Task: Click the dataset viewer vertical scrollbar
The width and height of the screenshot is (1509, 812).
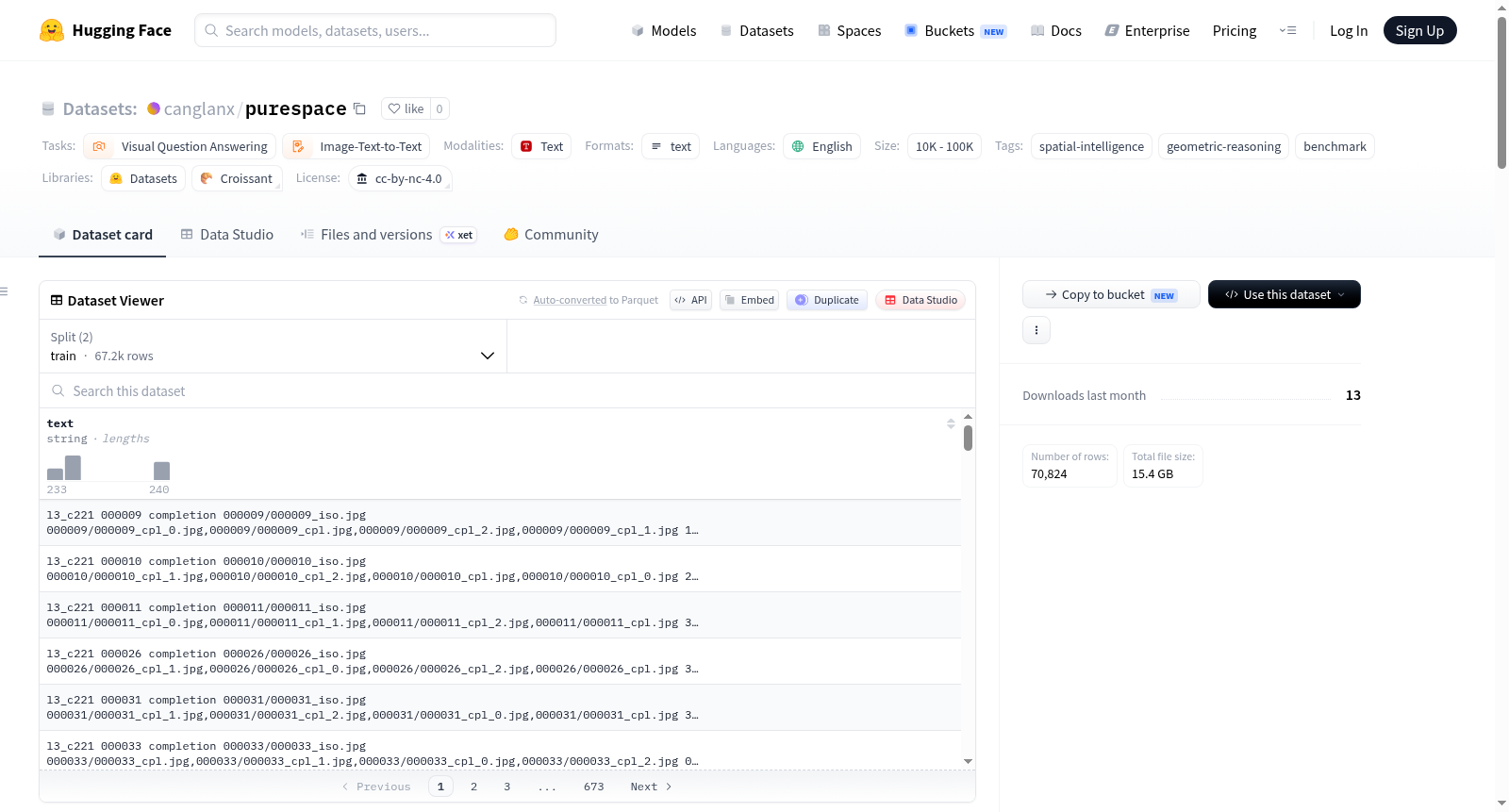Action: 968,439
